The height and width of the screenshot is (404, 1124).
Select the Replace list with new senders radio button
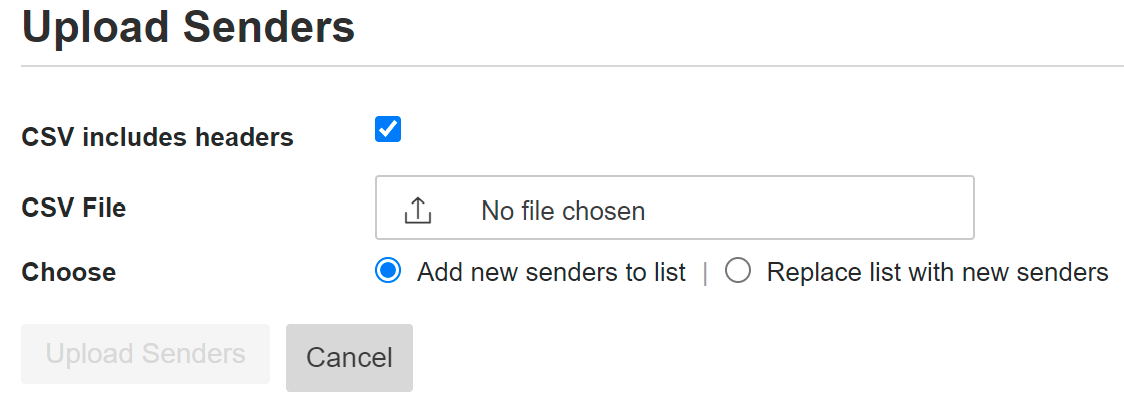[738, 271]
